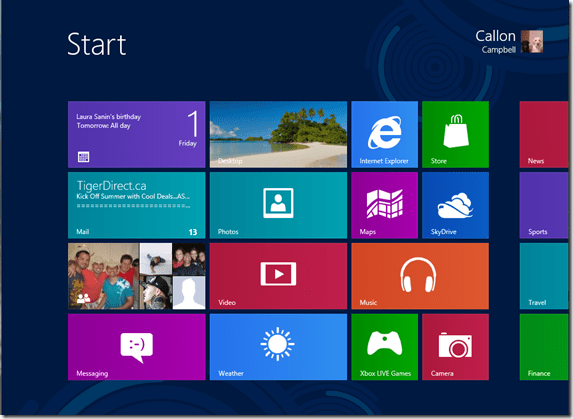Click the user name Callon Campbell
Screen dimensions: 573x419
coord(496,42)
